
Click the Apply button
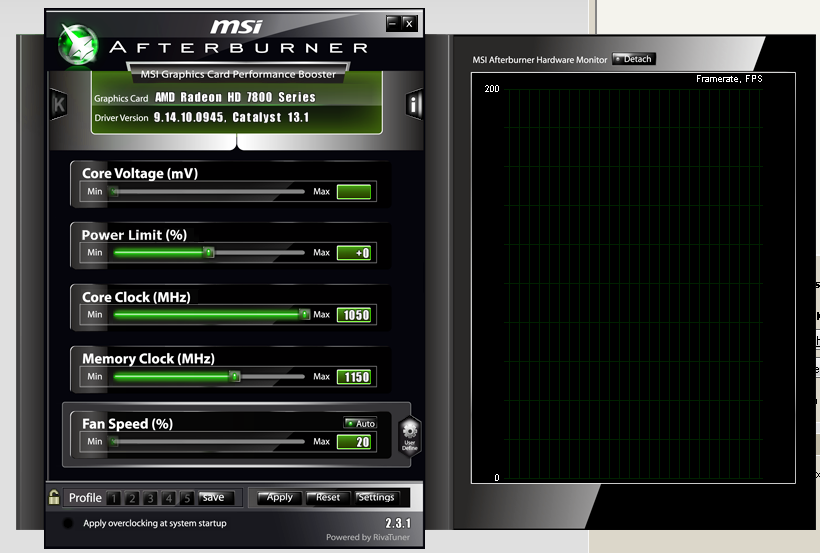click(280, 498)
